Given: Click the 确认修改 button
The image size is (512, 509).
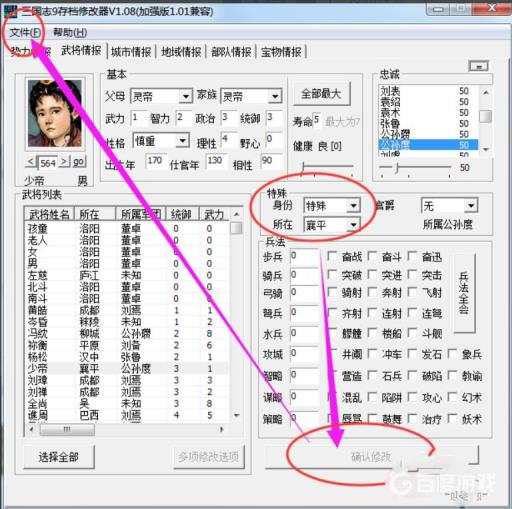Looking at the screenshot, I should (x=371, y=457).
